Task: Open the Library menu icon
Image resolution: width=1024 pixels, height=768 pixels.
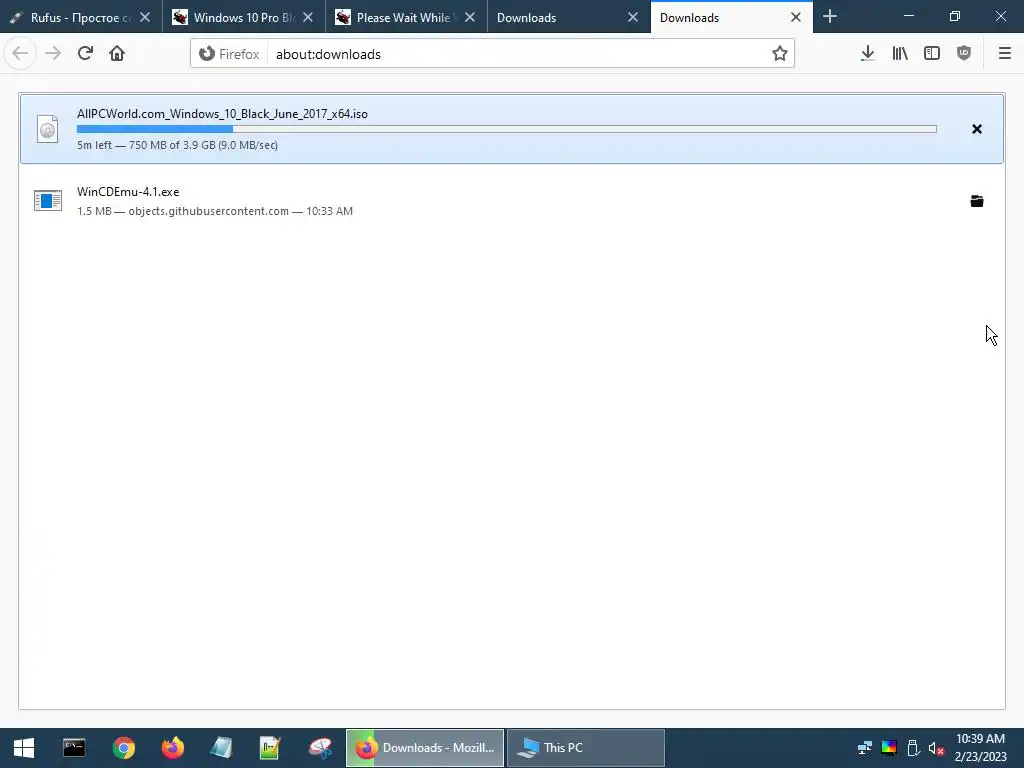Action: coord(900,54)
